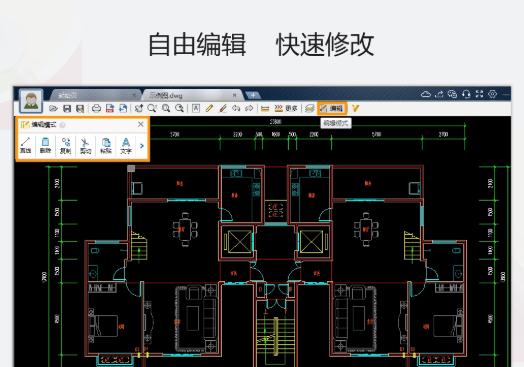524x367 pixels.
Task: Click the grey grip square on floor plan corner
Action: click(131, 168)
